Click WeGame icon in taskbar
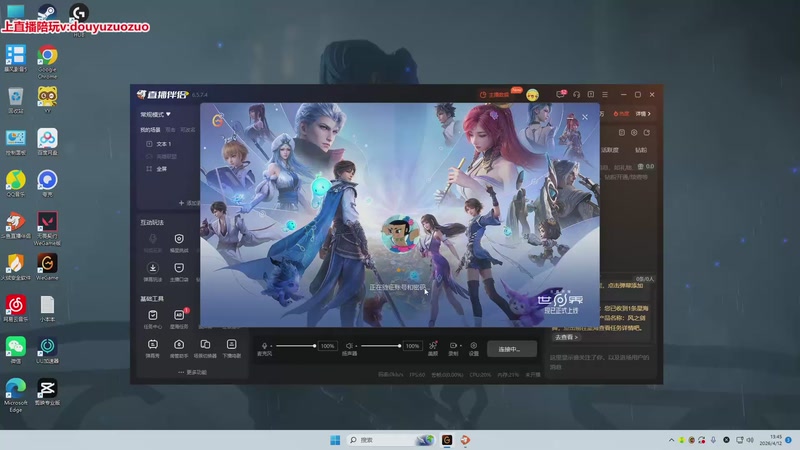 click(447, 440)
